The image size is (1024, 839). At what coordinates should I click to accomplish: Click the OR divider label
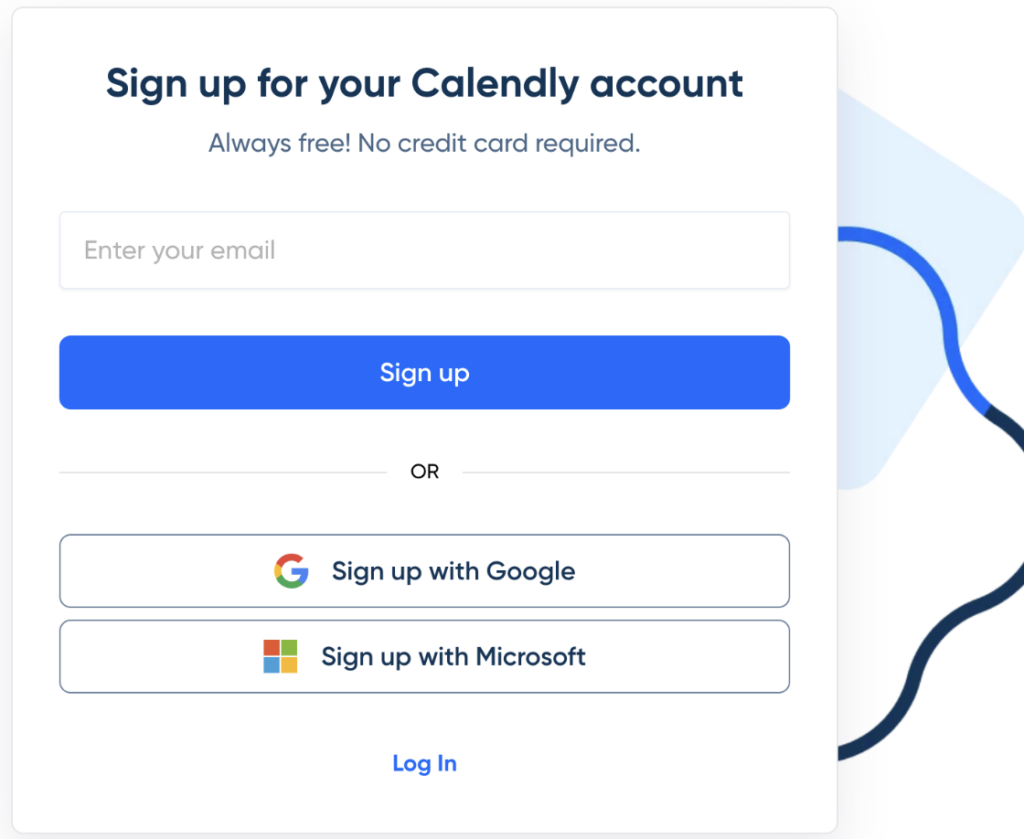pos(424,471)
